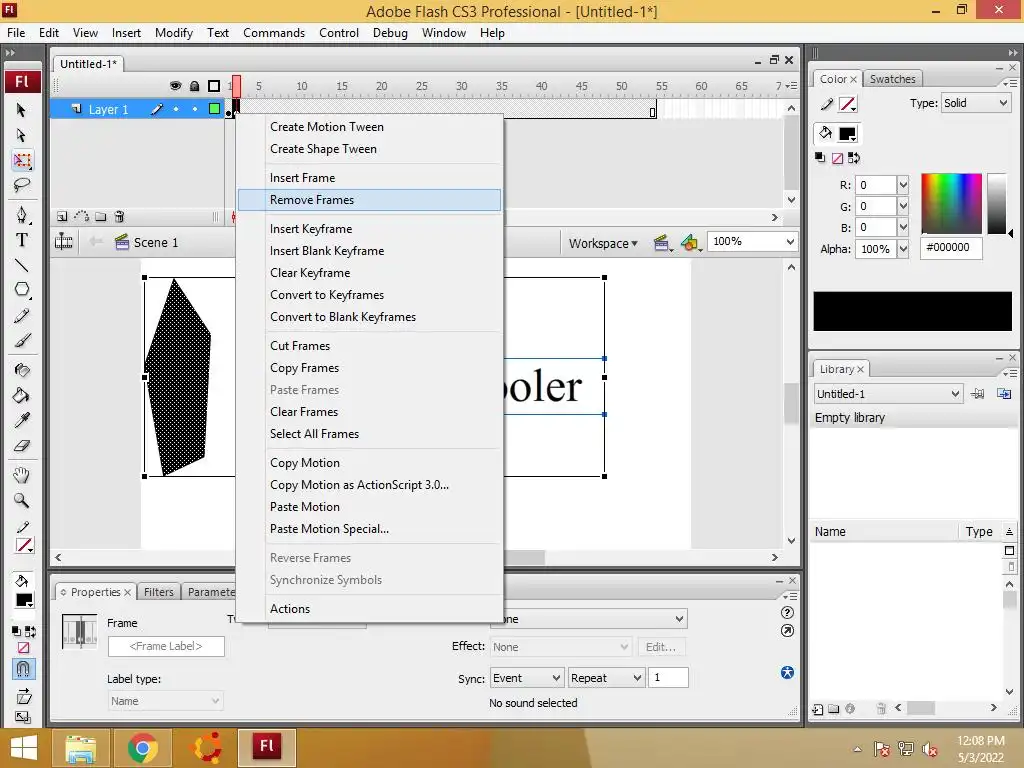This screenshot has width=1024, height=768.
Task: Open Google Chrome from the taskbar
Action: click(143, 747)
